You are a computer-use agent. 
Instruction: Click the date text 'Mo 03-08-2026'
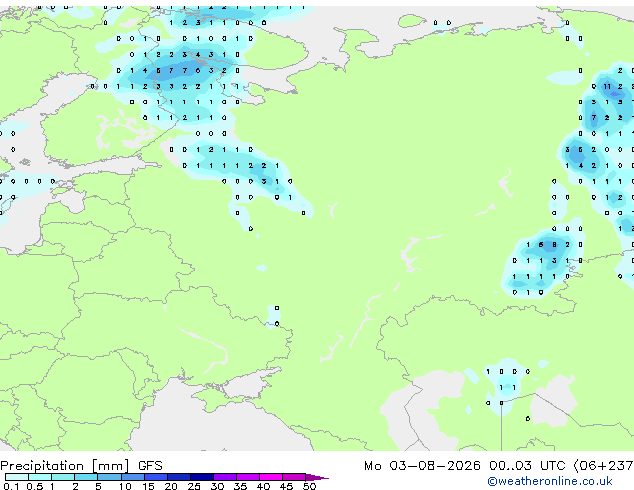pyautogui.click(x=422, y=466)
